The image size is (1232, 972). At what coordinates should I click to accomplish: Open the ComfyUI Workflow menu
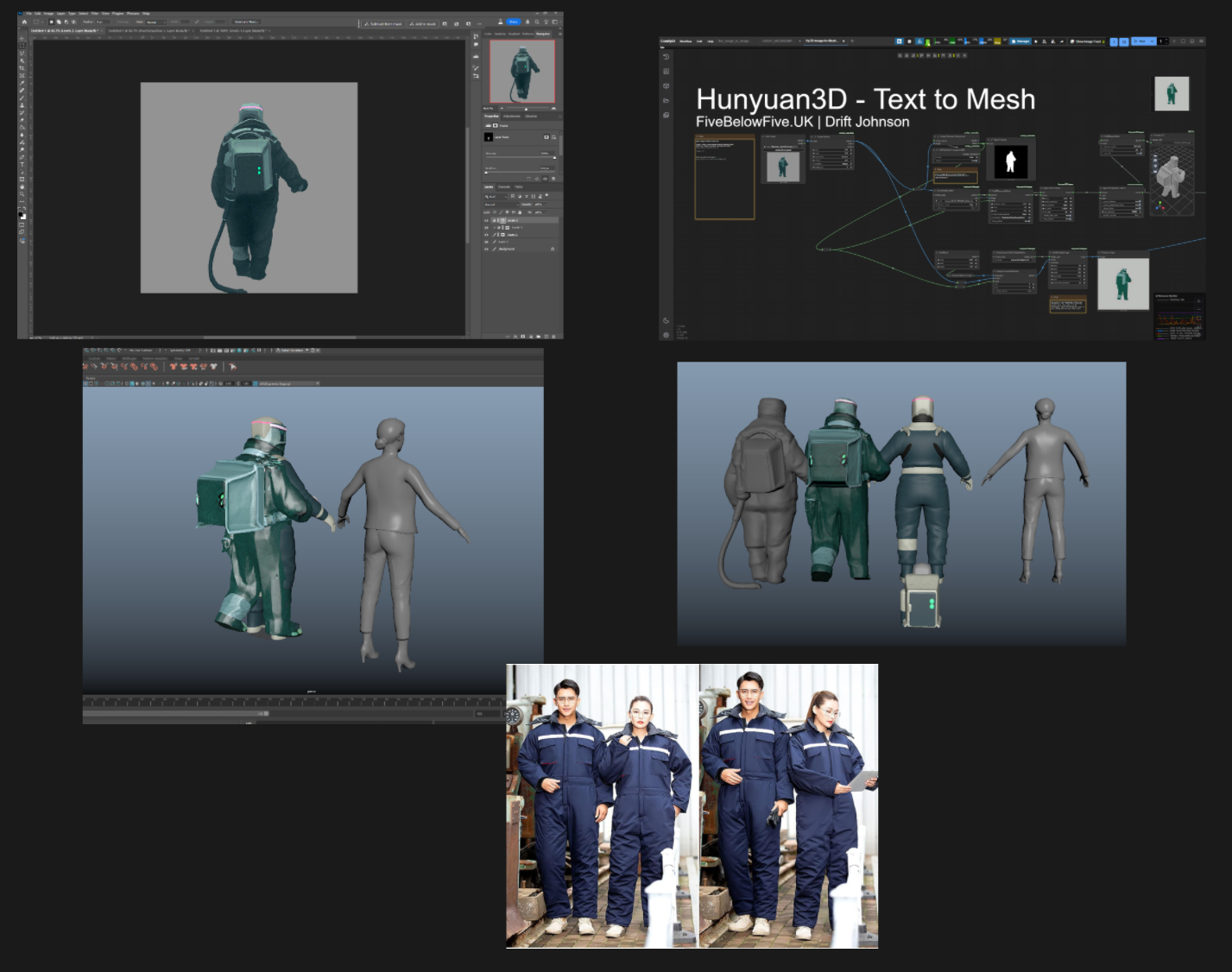685,41
